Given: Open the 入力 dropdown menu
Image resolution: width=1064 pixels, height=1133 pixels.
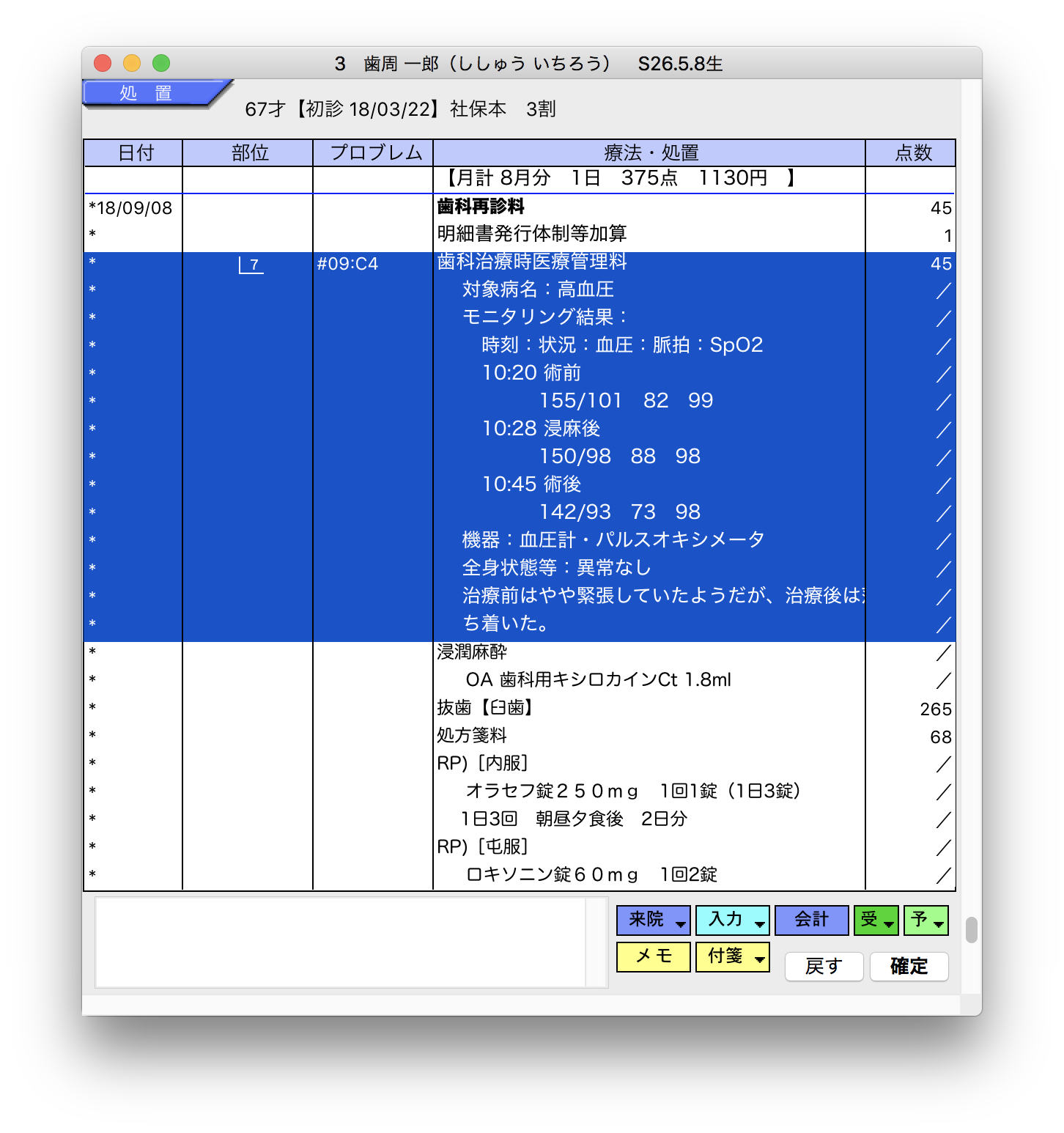Looking at the screenshot, I should pyautogui.click(x=732, y=920).
